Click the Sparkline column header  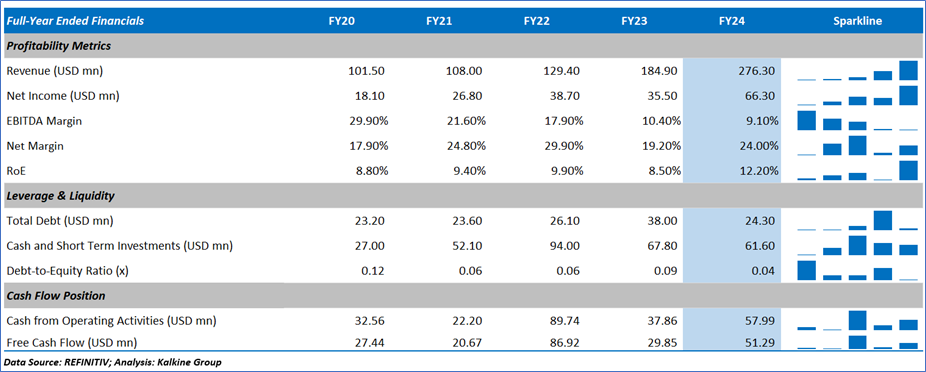857,21
